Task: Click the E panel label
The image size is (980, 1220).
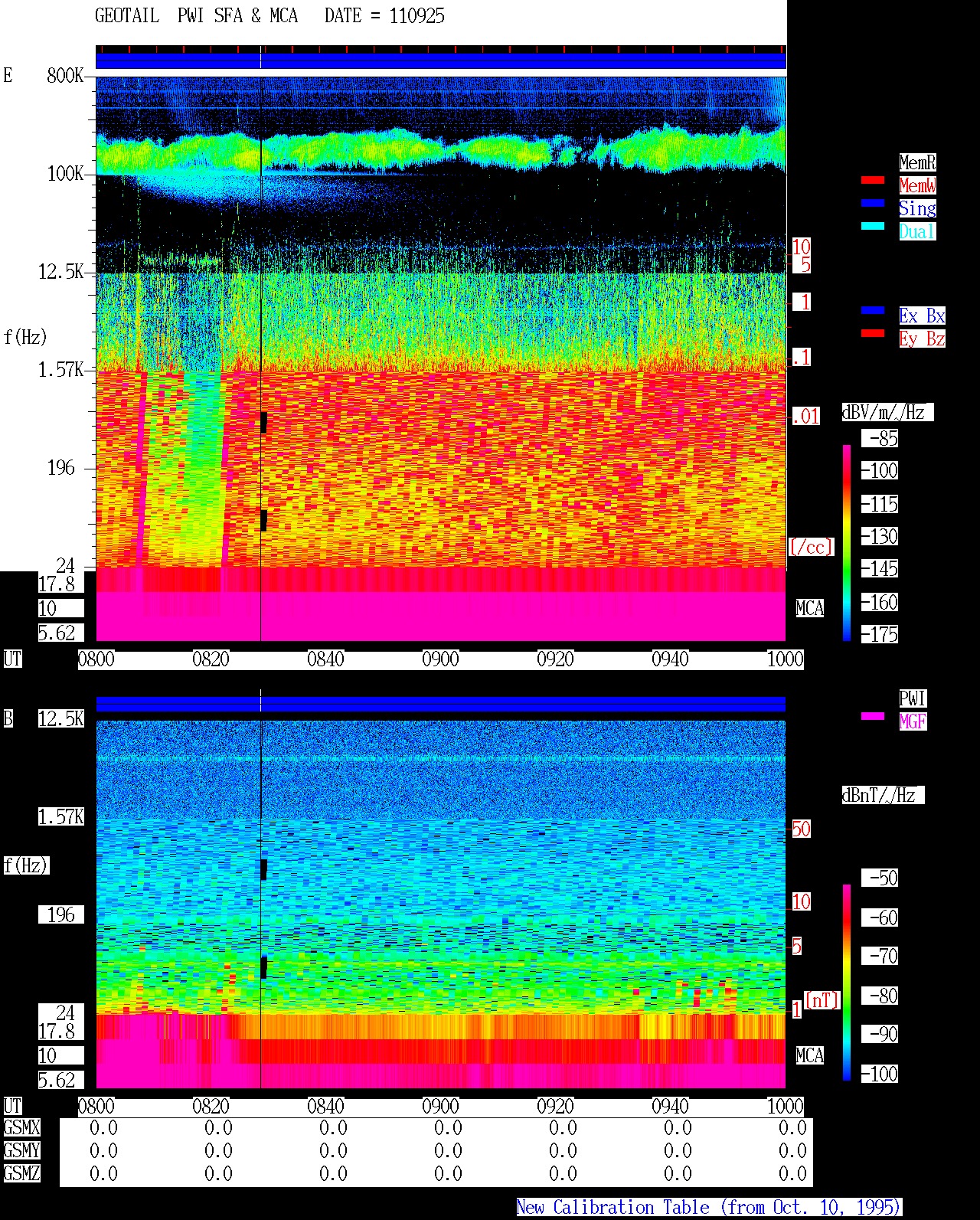Action: 8,75
